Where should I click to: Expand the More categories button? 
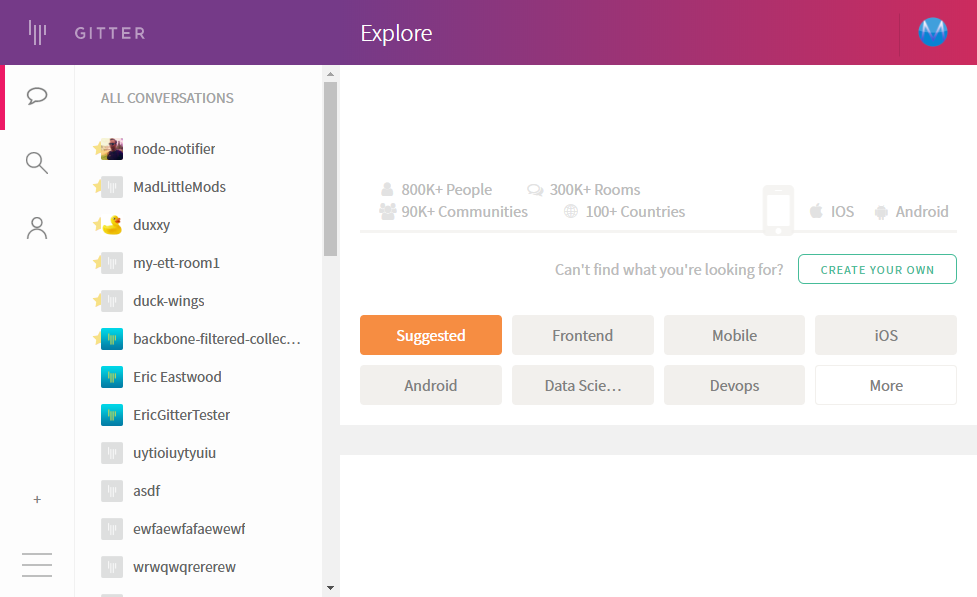pyautogui.click(x=885, y=386)
